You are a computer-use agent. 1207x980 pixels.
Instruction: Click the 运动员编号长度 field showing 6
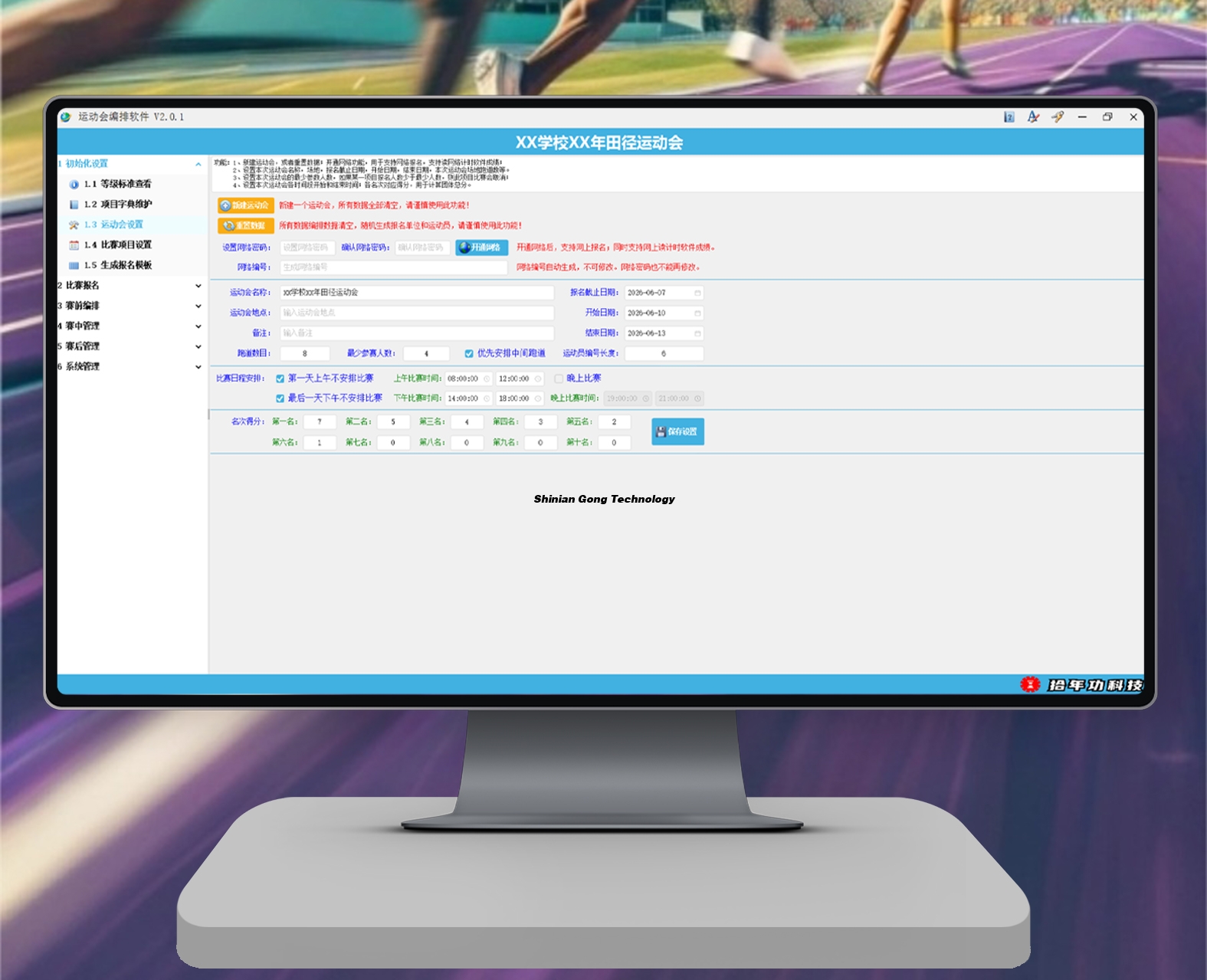click(664, 353)
